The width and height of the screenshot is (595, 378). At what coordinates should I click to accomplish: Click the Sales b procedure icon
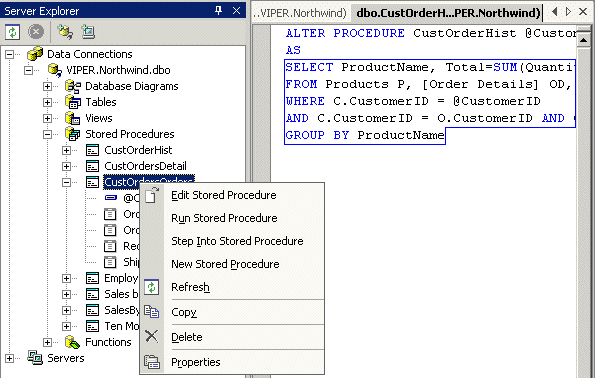click(x=92, y=295)
